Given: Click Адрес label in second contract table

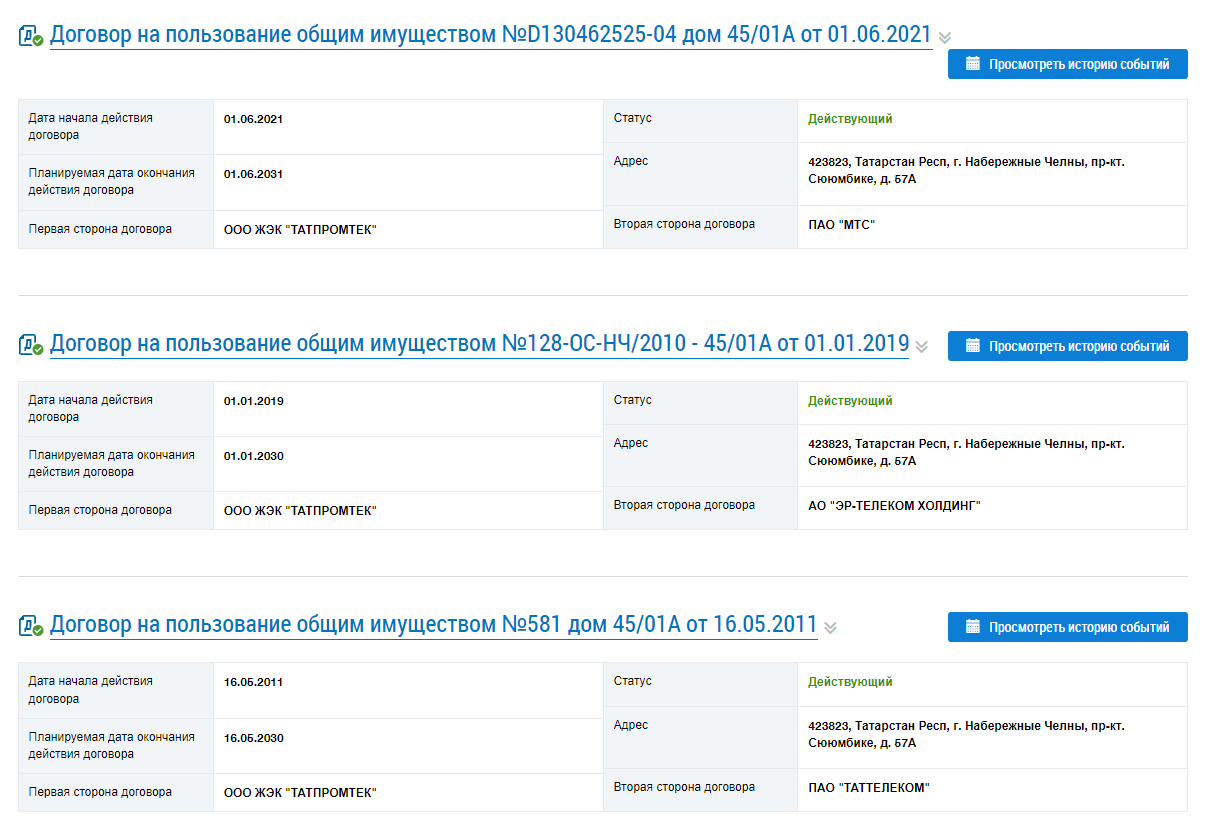Looking at the screenshot, I should 631,443.
